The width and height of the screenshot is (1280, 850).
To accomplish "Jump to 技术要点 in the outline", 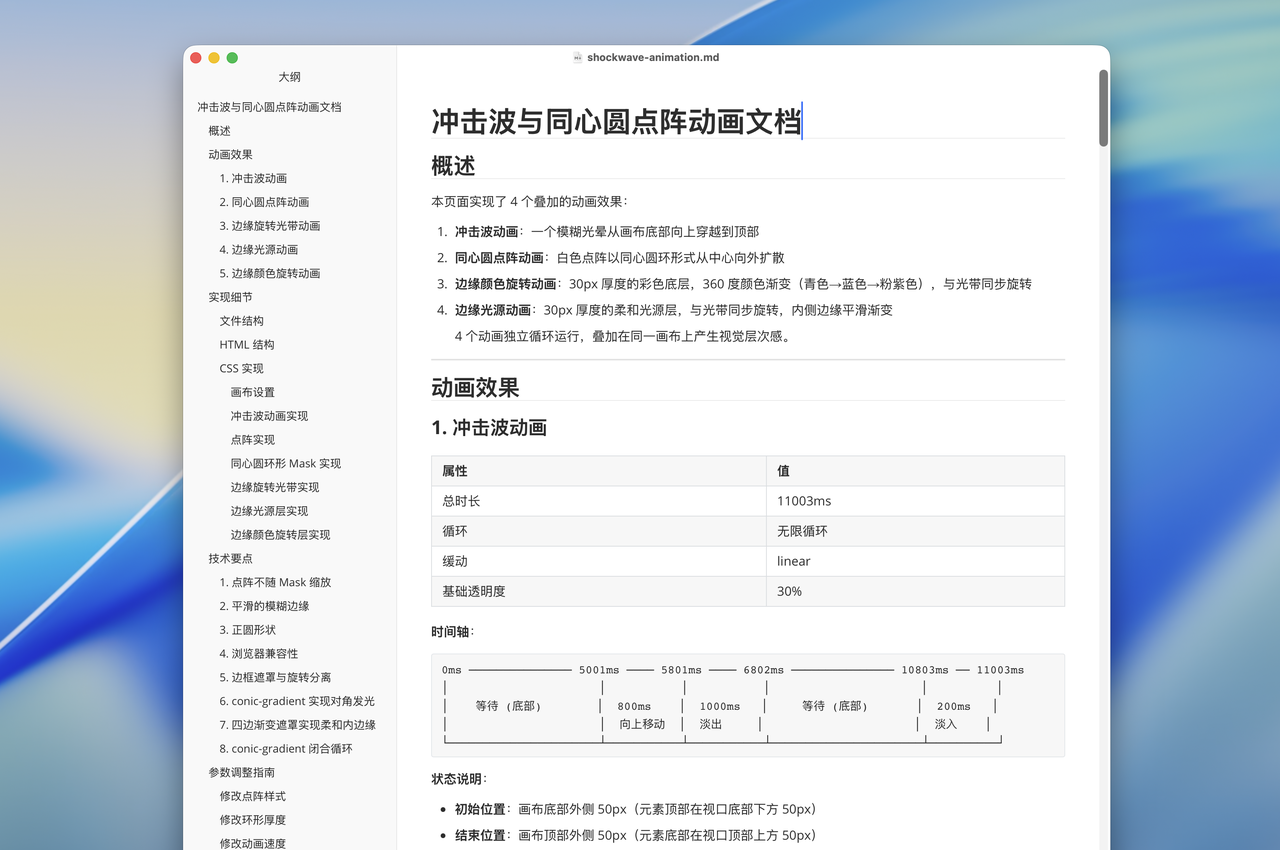I will 230,559.
